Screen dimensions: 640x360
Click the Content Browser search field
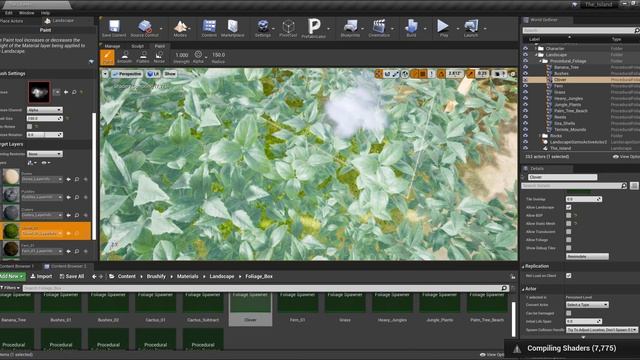coord(265,288)
